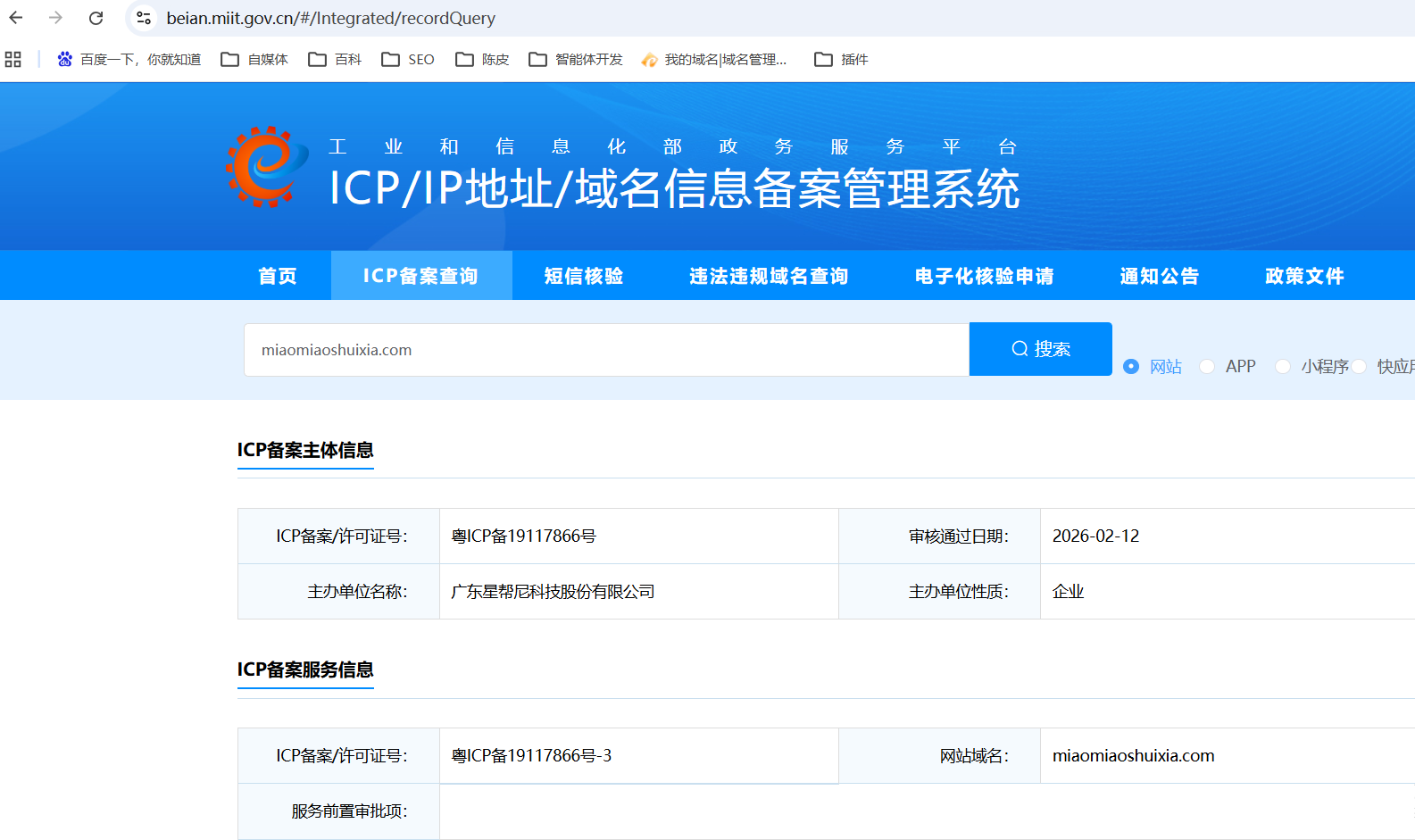Open the apps grid icon in bookmarks bar
Screen dimensions: 1415x840
12,60
